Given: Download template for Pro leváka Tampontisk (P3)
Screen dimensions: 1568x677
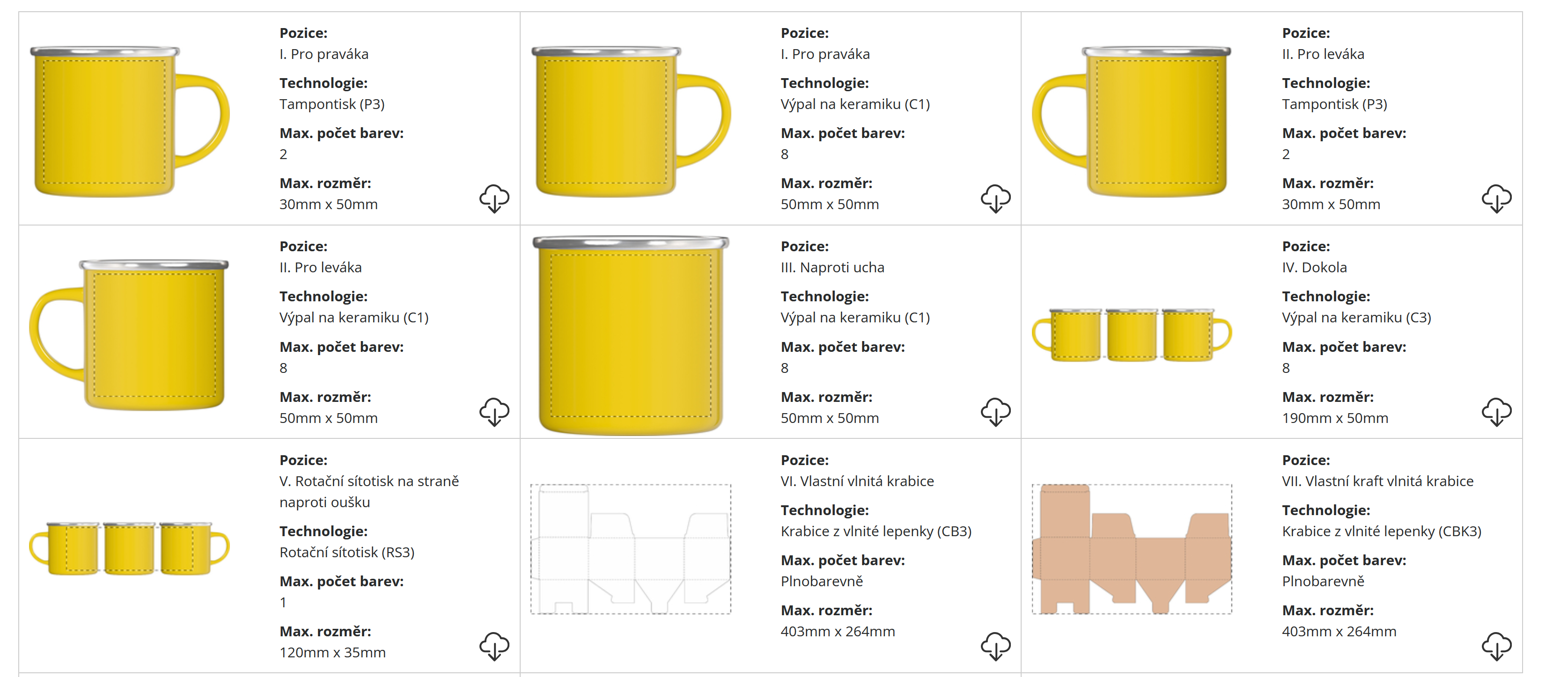Looking at the screenshot, I should pyautogui.click(x=1496, y=198).
